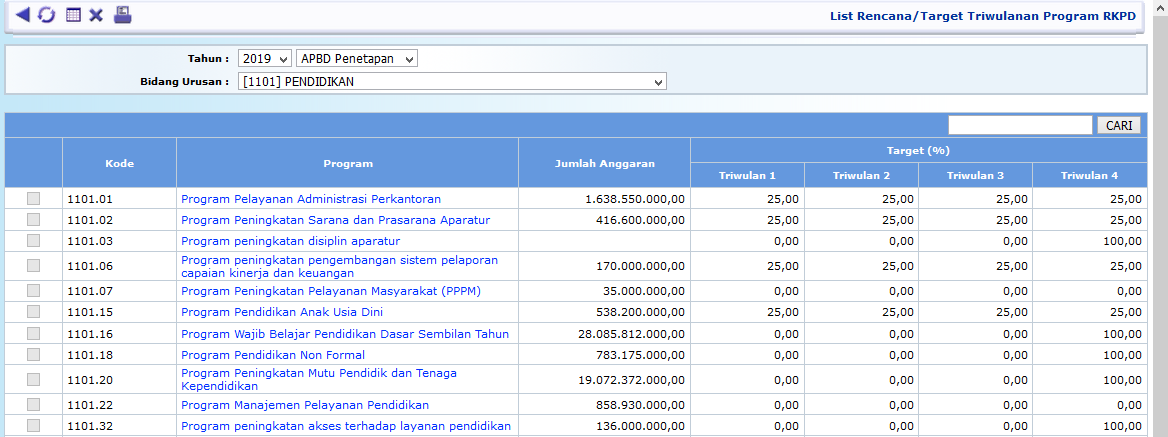
Task: Open Program Pendidikan Non Formal link
Action: [x=273, y=355]
